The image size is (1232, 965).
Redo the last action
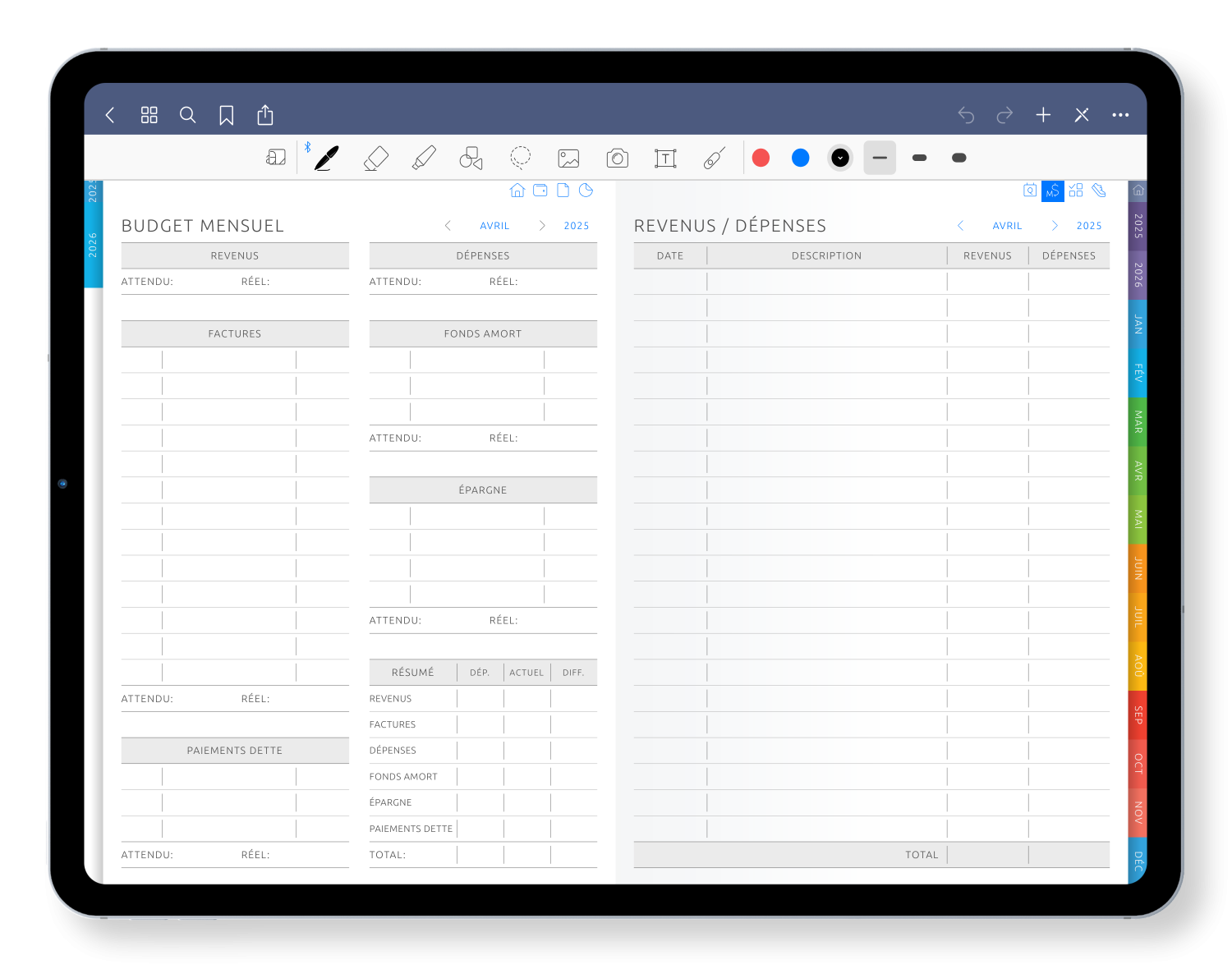click(1004, 115)
